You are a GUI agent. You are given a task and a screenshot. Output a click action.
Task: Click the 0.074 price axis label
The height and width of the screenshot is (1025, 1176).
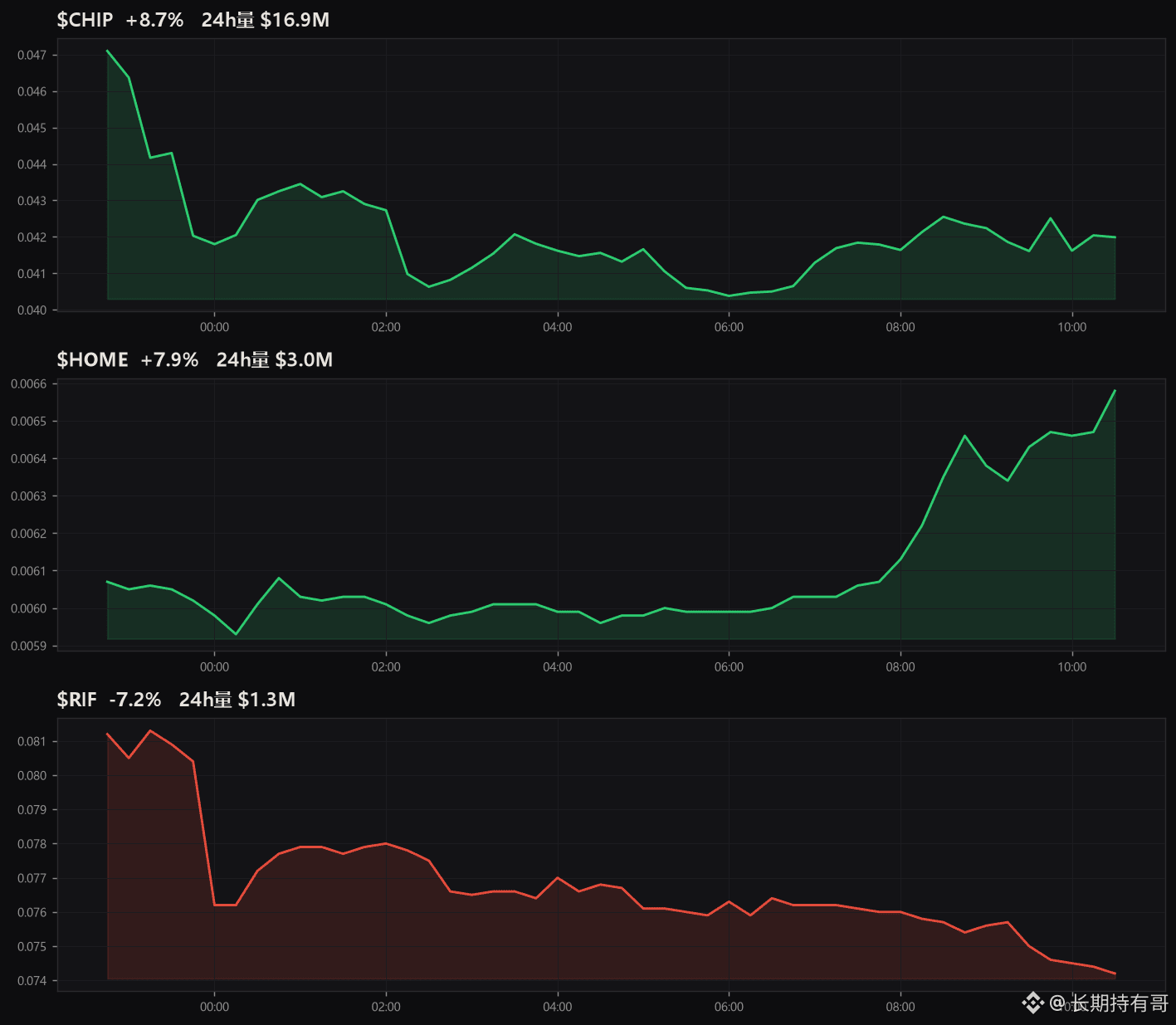click(32, 981)
